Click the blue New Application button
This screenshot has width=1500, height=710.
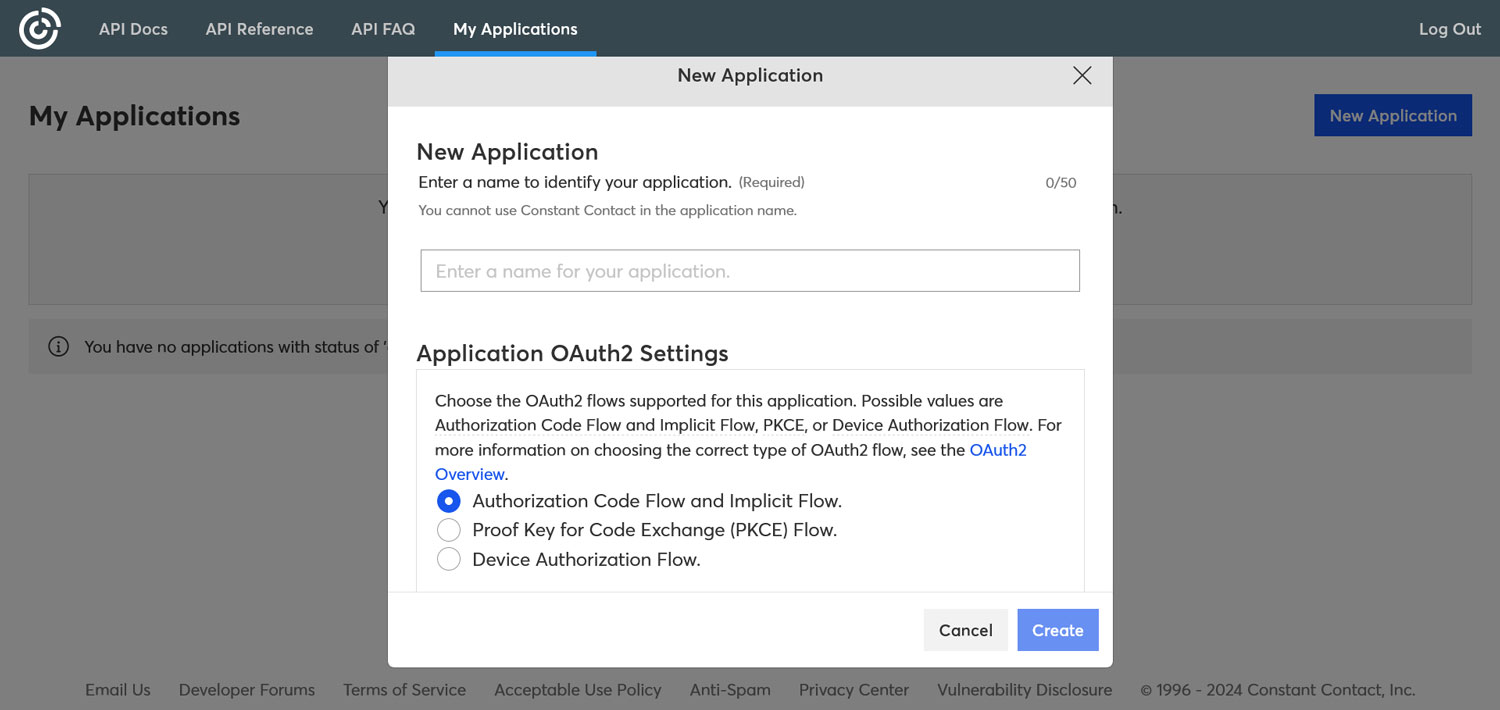1393,115
